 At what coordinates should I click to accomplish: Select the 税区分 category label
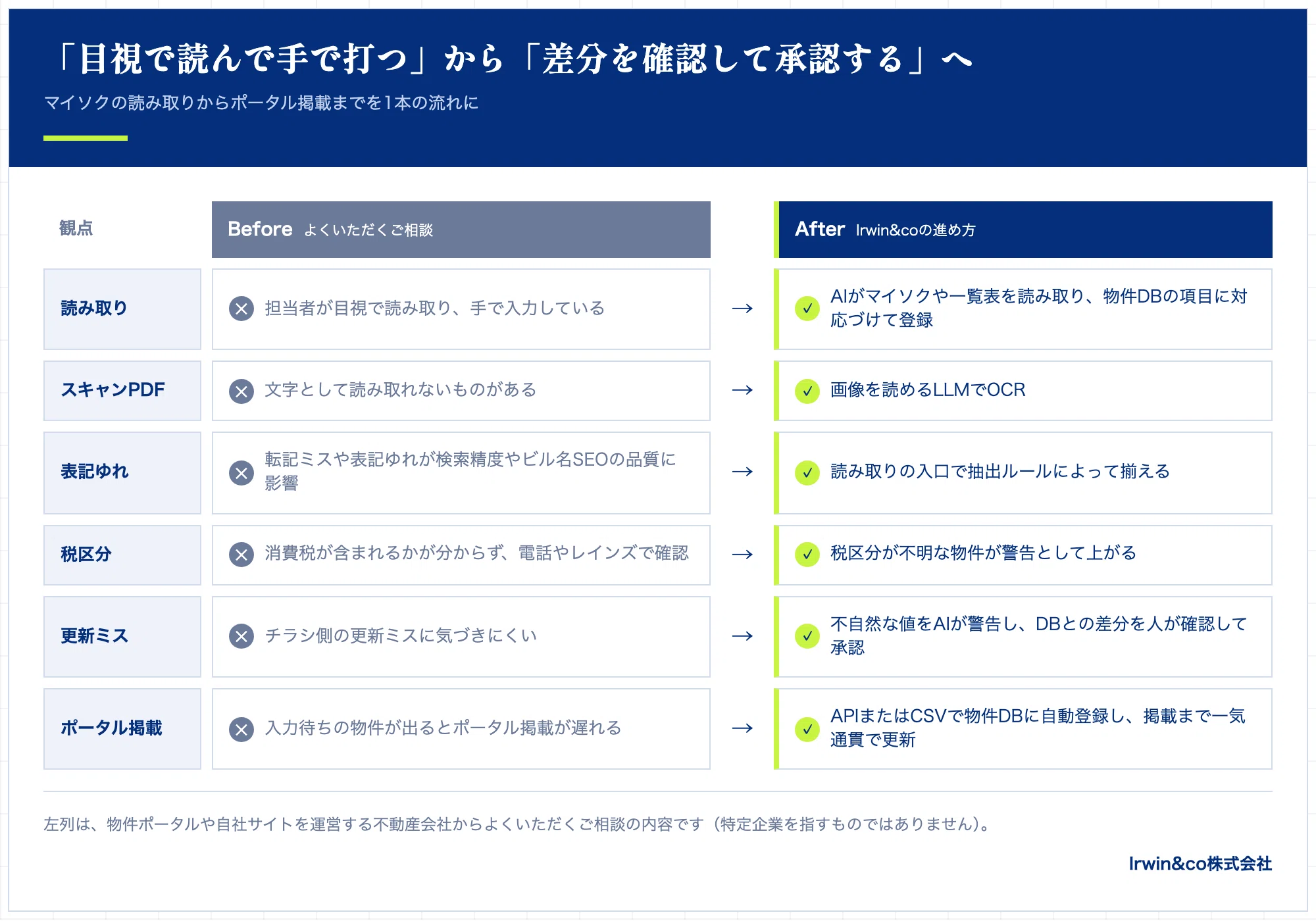click(122, 555)
